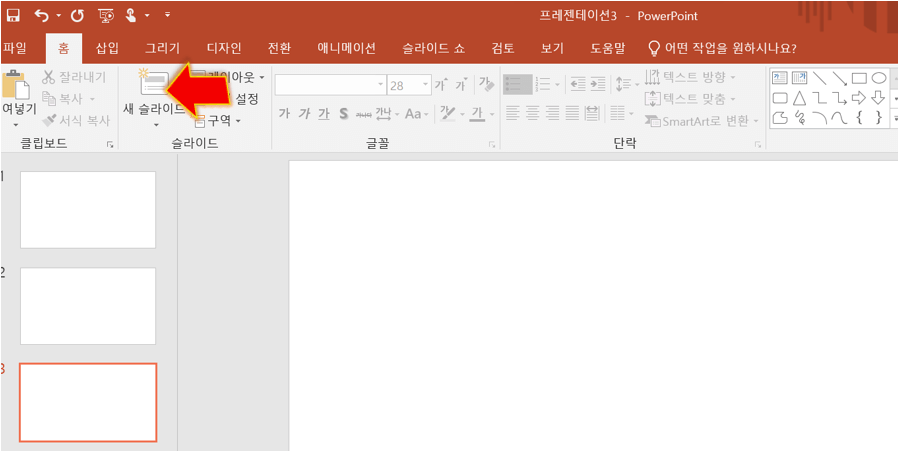Toggle bold text formatting
898x451 pixels.
click(x=284, y=113)
